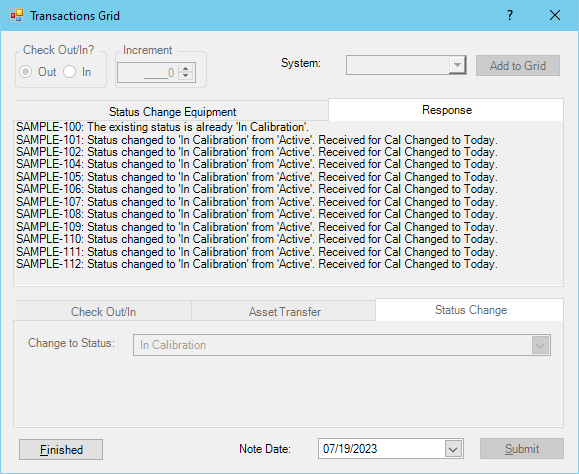This screenshot has width=579, height=474.
Task: Select the In radio button
Action: click(69, 72)
